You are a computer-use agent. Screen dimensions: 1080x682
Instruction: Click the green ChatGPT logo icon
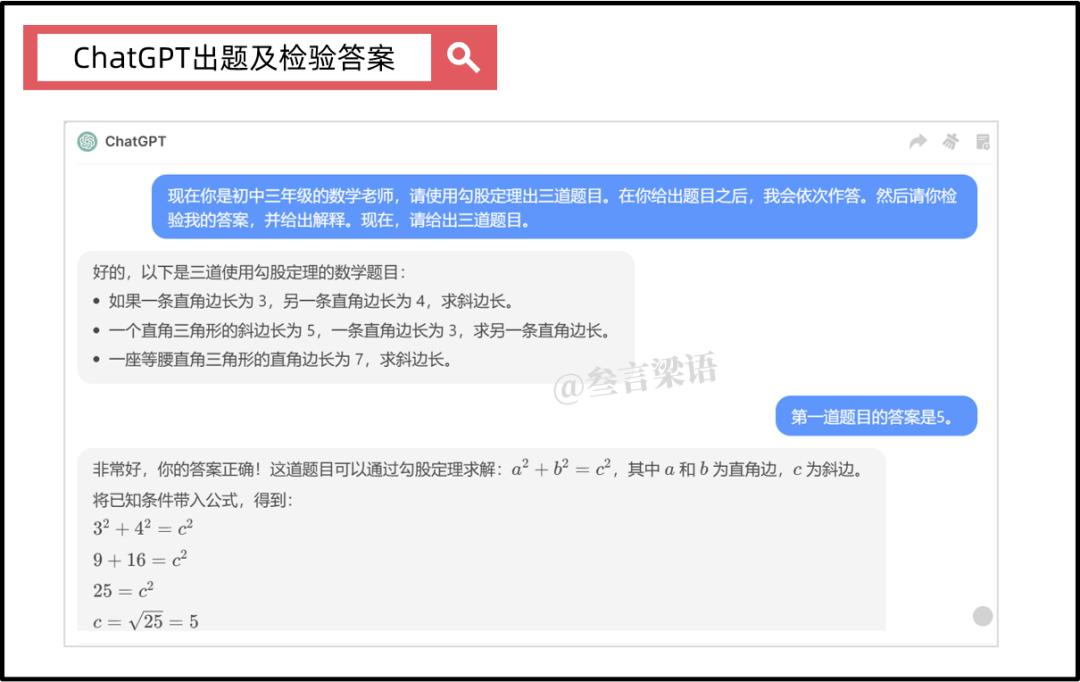(x=87, y=141)
